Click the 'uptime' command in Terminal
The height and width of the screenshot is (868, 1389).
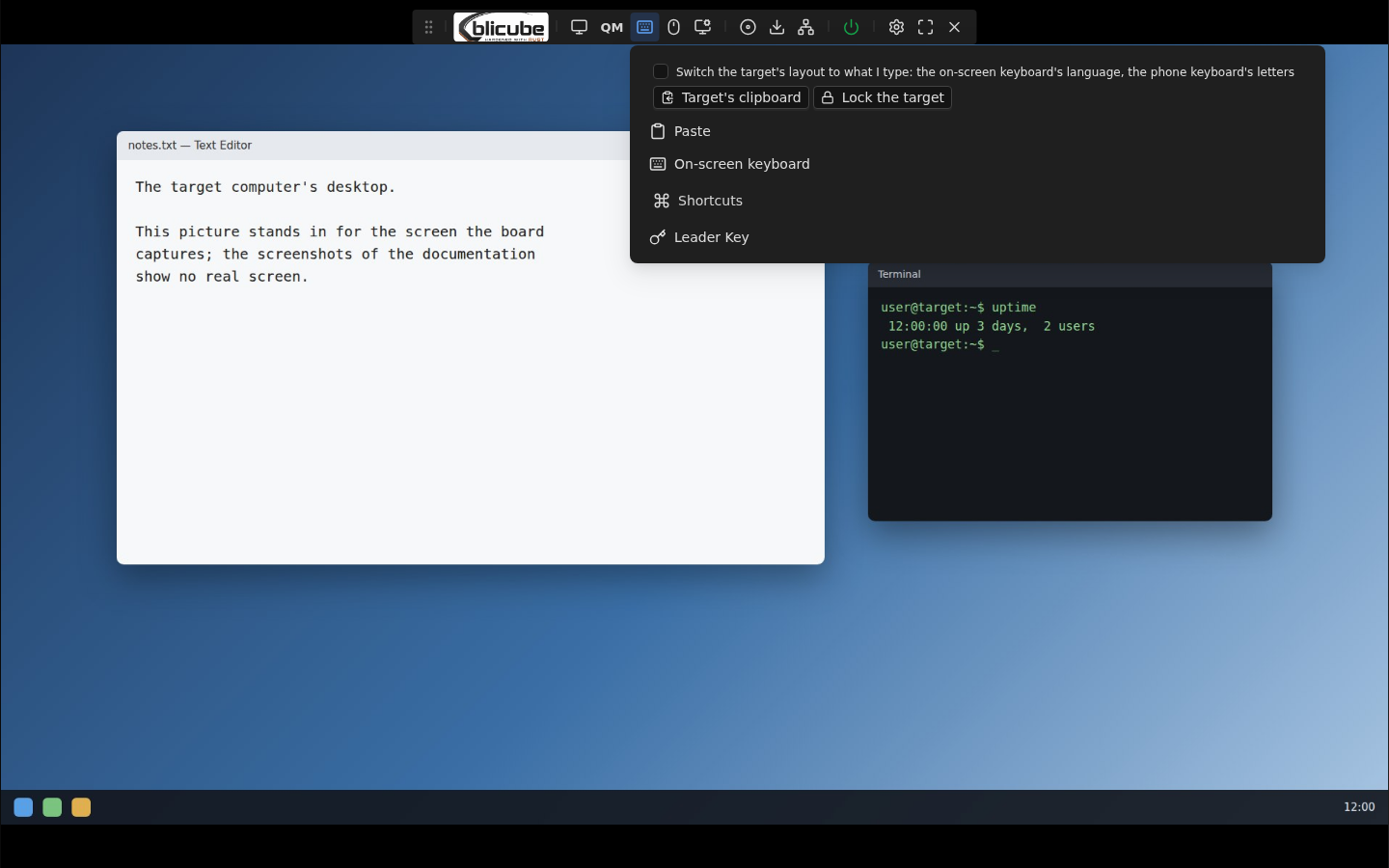coord(1014,308)
